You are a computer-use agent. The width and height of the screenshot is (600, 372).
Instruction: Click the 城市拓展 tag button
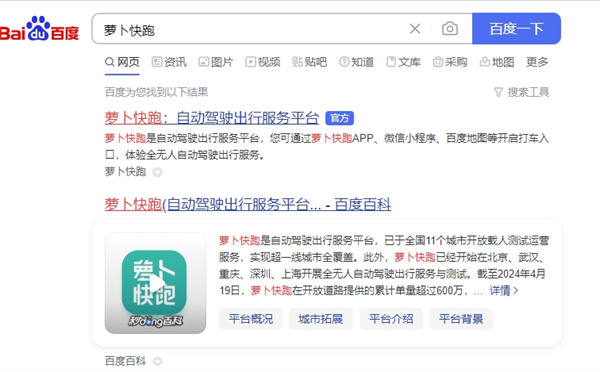pos(321,319)
